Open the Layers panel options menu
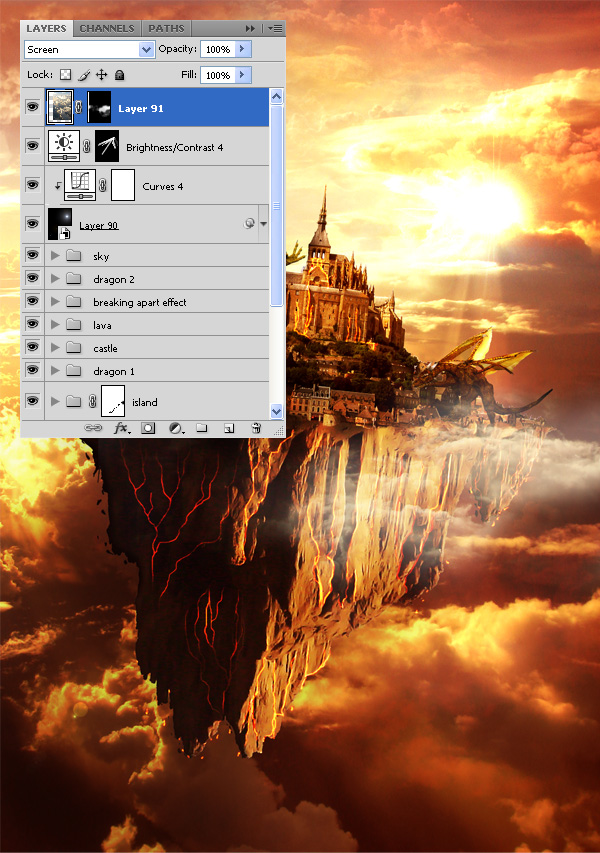The image size is (600, 853). (x=275, y=28)
